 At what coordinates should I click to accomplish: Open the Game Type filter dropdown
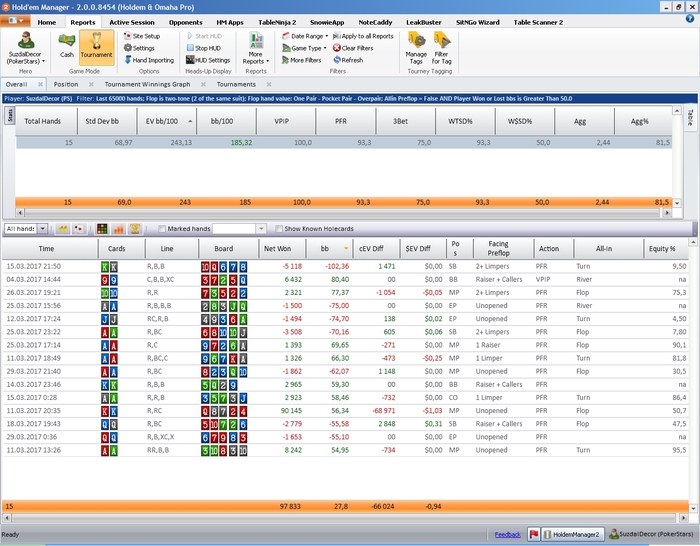[304, 48]
